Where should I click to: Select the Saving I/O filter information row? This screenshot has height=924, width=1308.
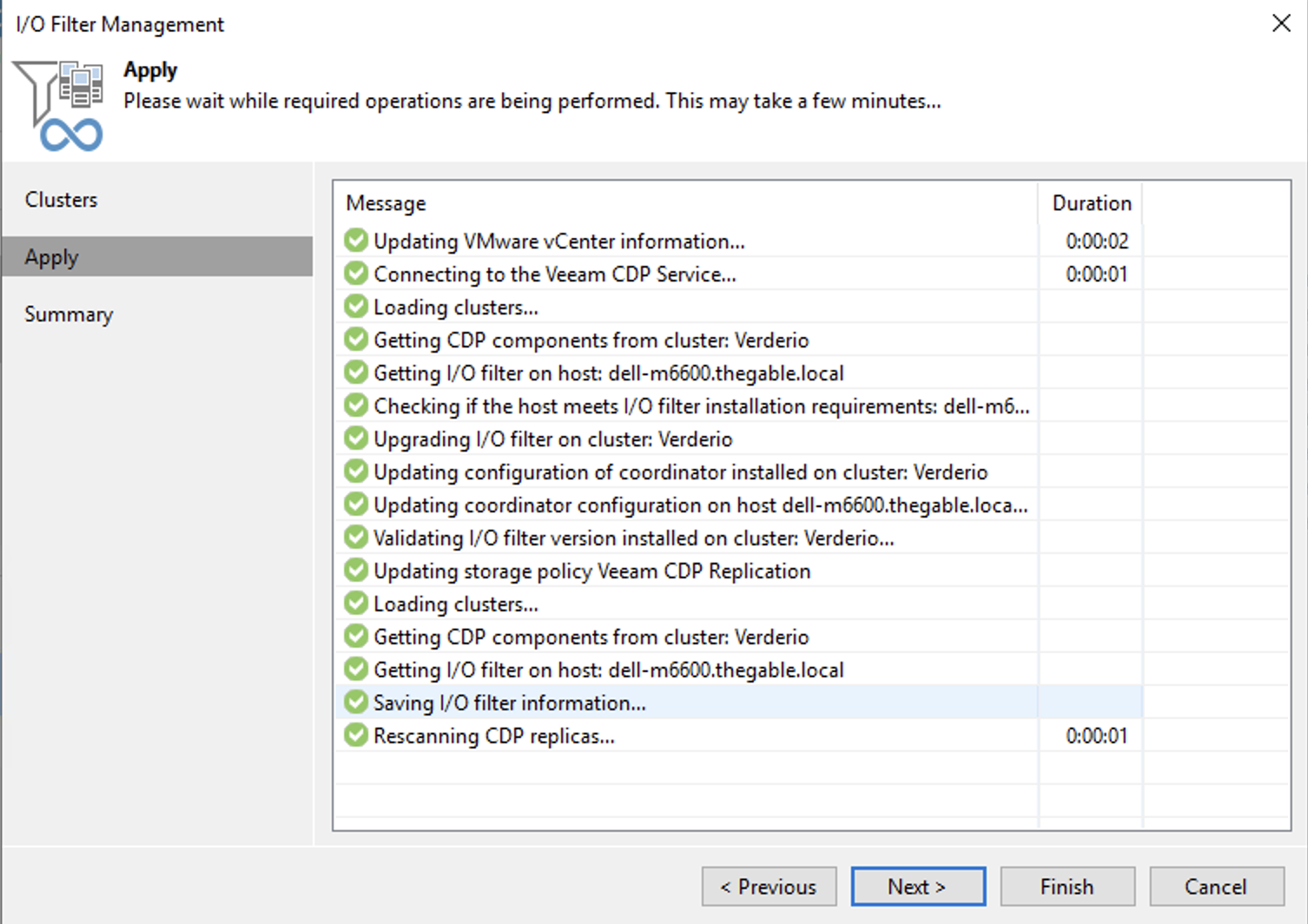[738, 703]
